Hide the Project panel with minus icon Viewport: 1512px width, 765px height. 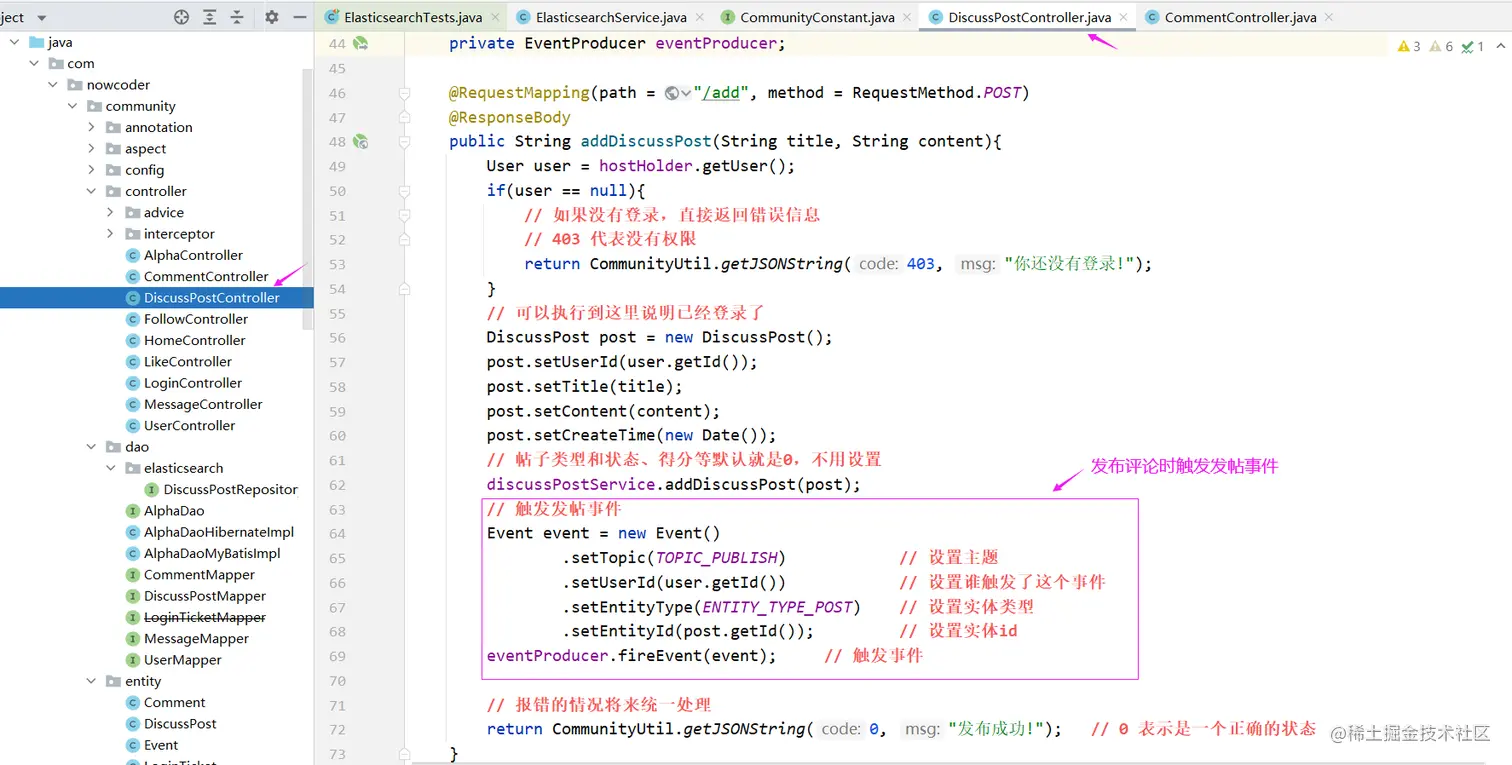[300, 17]
